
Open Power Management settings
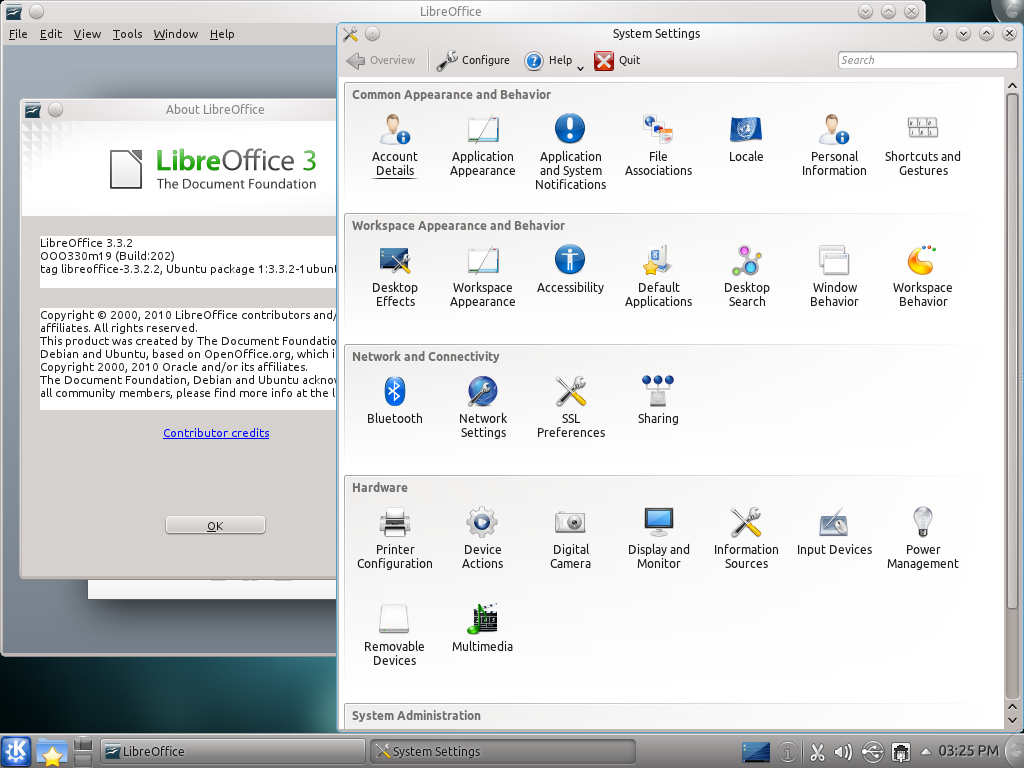point(922,538)
